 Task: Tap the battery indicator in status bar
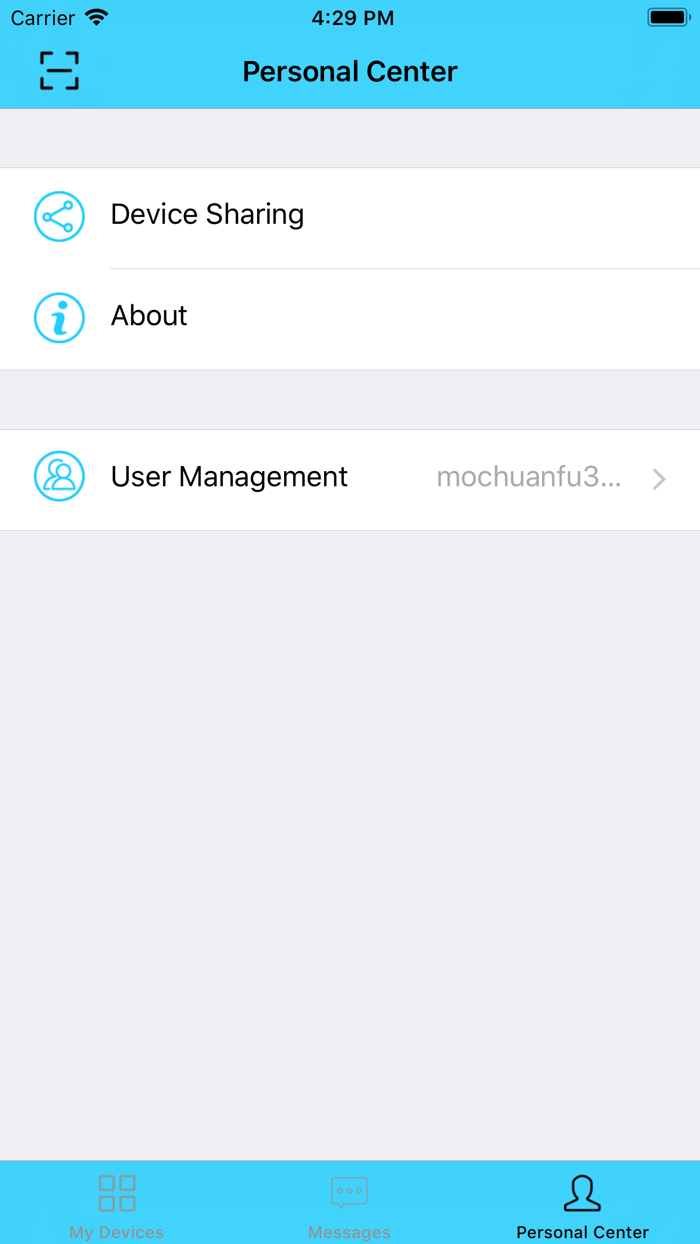(x=668, y=17)
